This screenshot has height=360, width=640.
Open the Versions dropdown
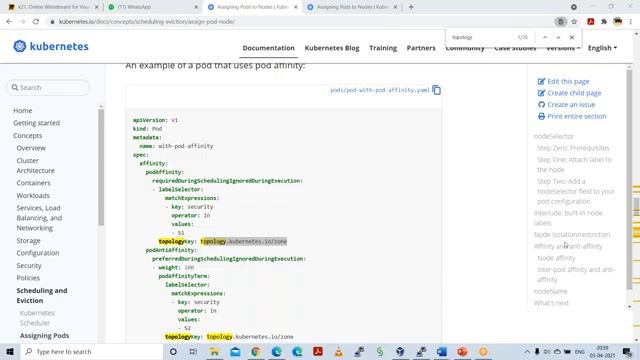click(563, 48)
